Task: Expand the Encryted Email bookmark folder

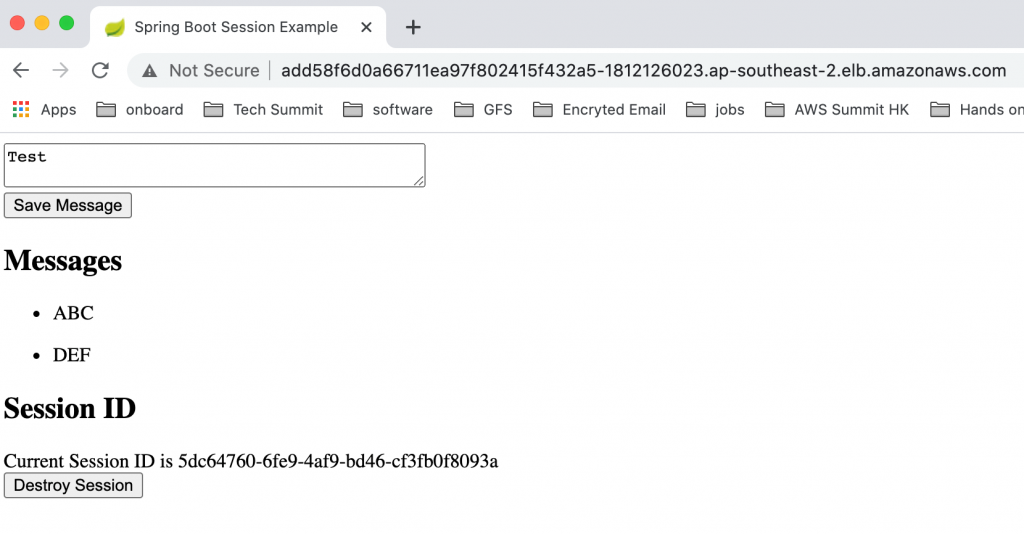Action: pyautogui.click(x=600, y=109)
